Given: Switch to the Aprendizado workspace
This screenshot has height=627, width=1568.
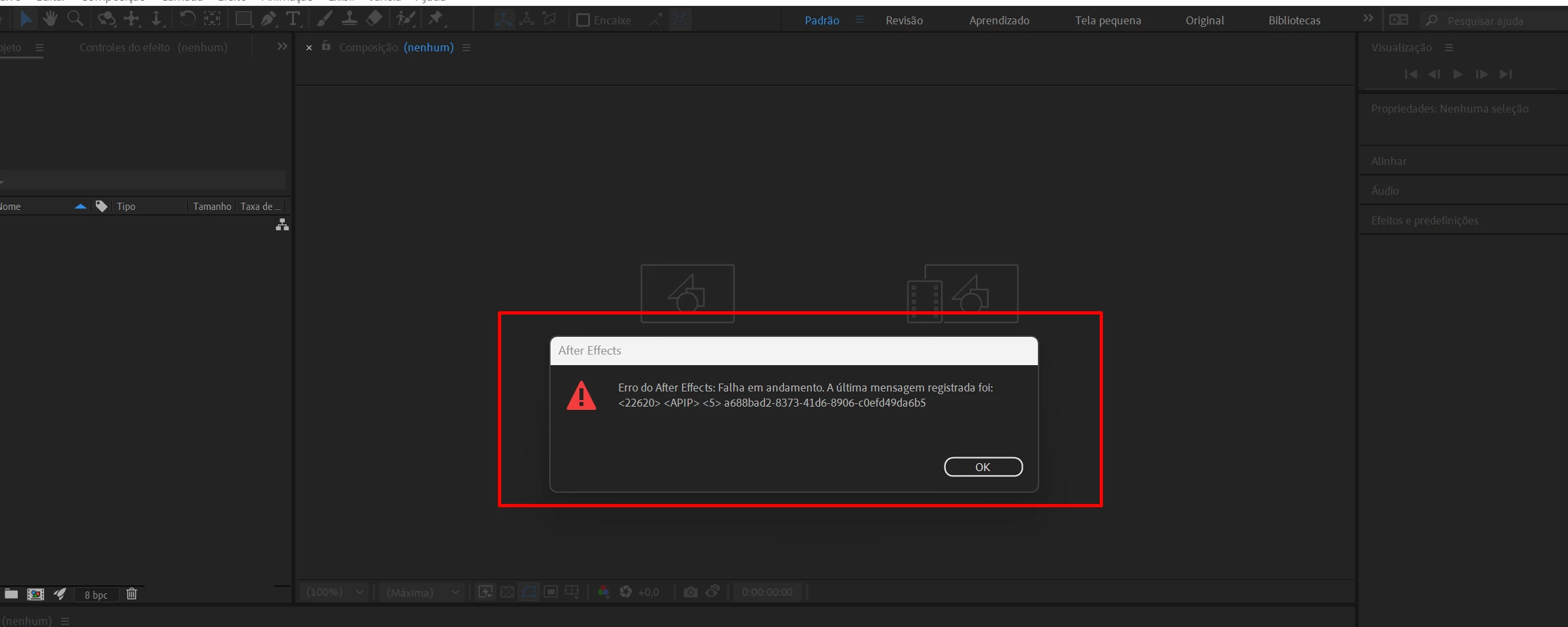Looking at the screenshot, I should [x=999, y=20].
